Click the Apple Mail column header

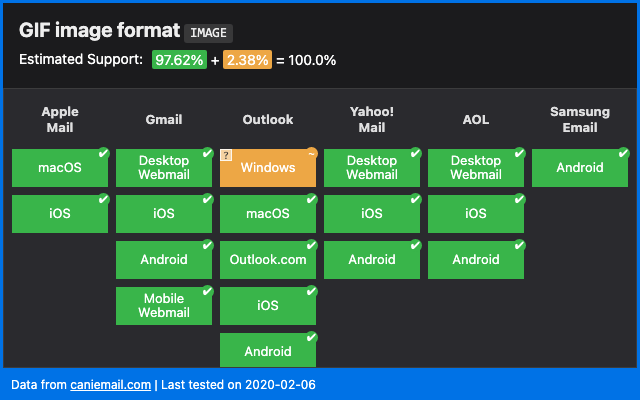(x=60, y=120)
